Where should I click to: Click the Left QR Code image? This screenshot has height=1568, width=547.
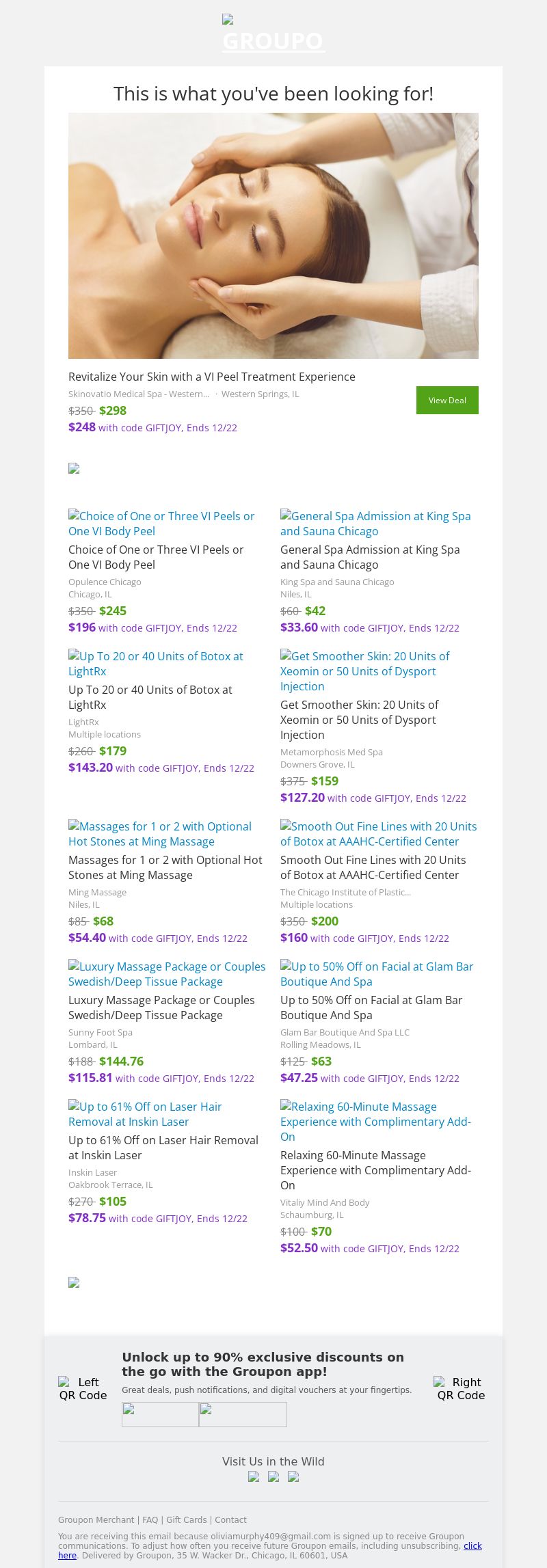(x=83, y=1389)
